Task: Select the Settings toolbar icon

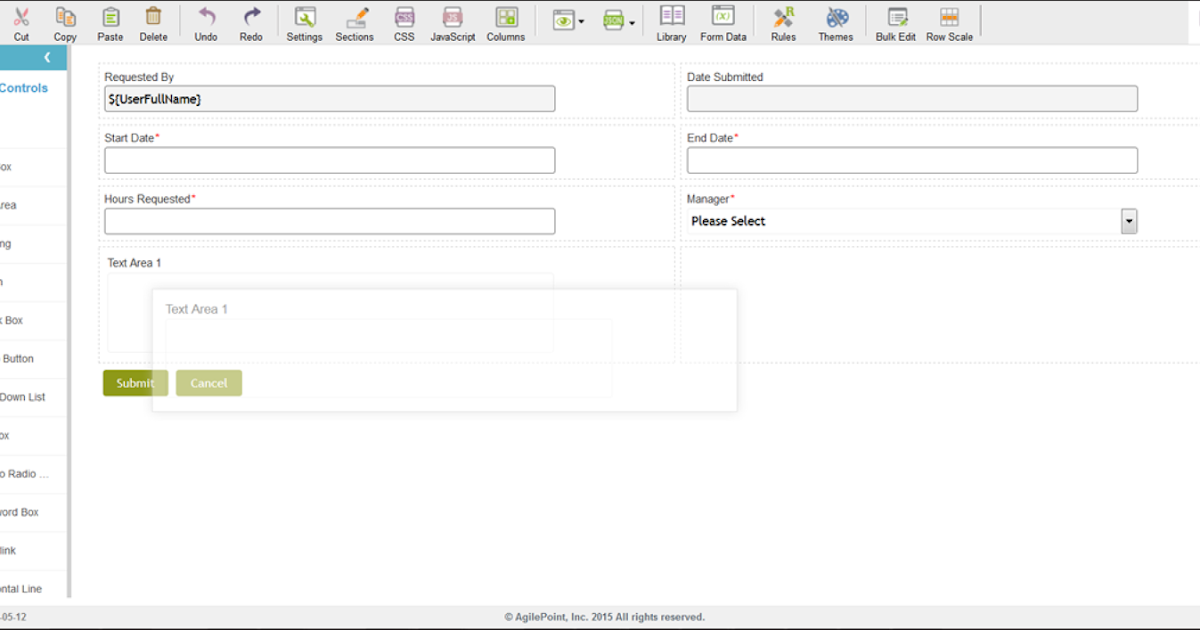Action: 304,22
